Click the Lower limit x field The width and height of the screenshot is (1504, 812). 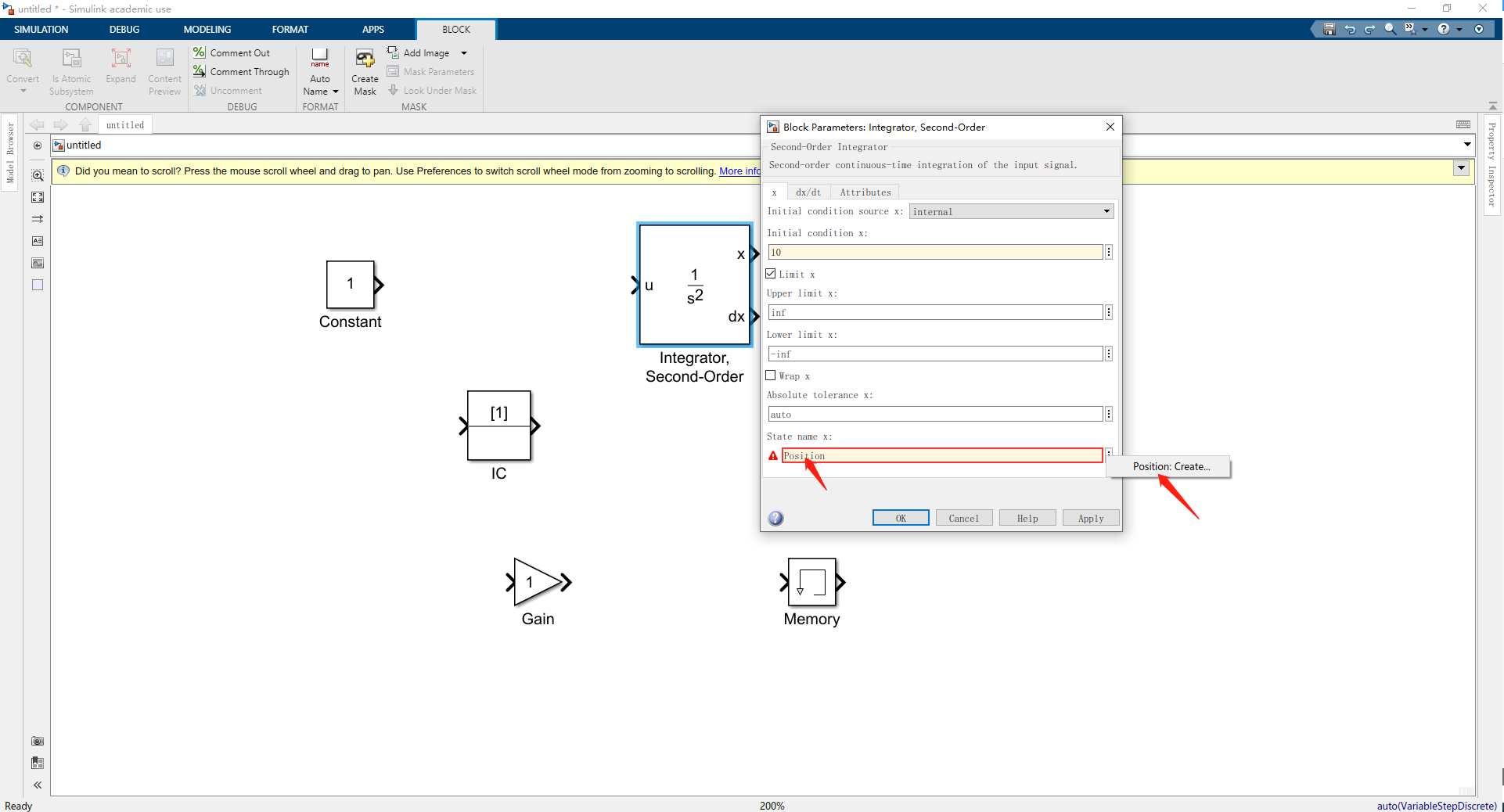(x=935, y=354)
